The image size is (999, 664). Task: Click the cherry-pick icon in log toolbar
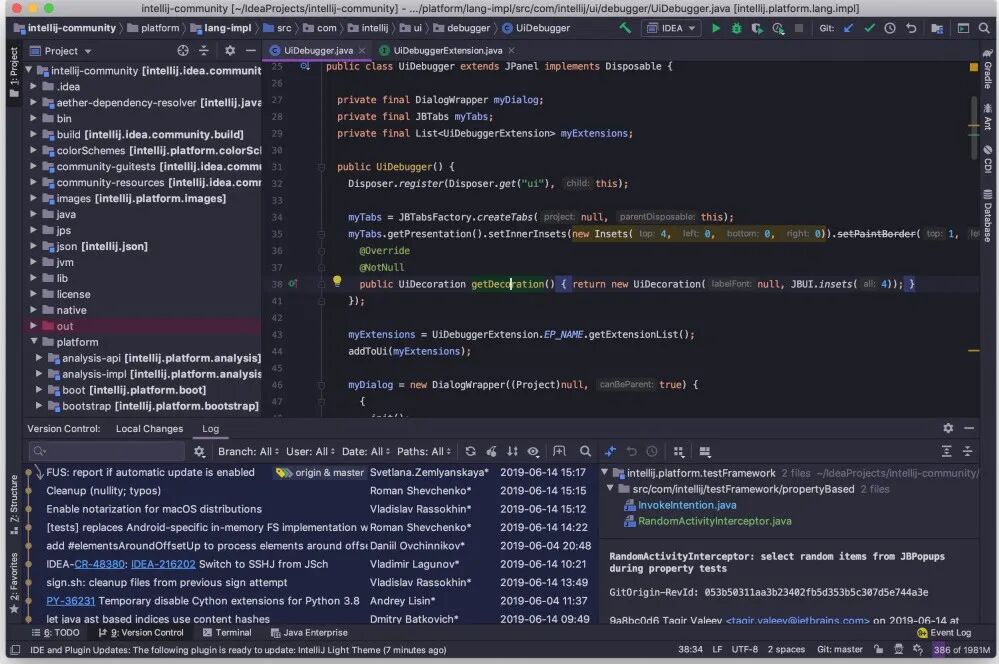(491, 451)
